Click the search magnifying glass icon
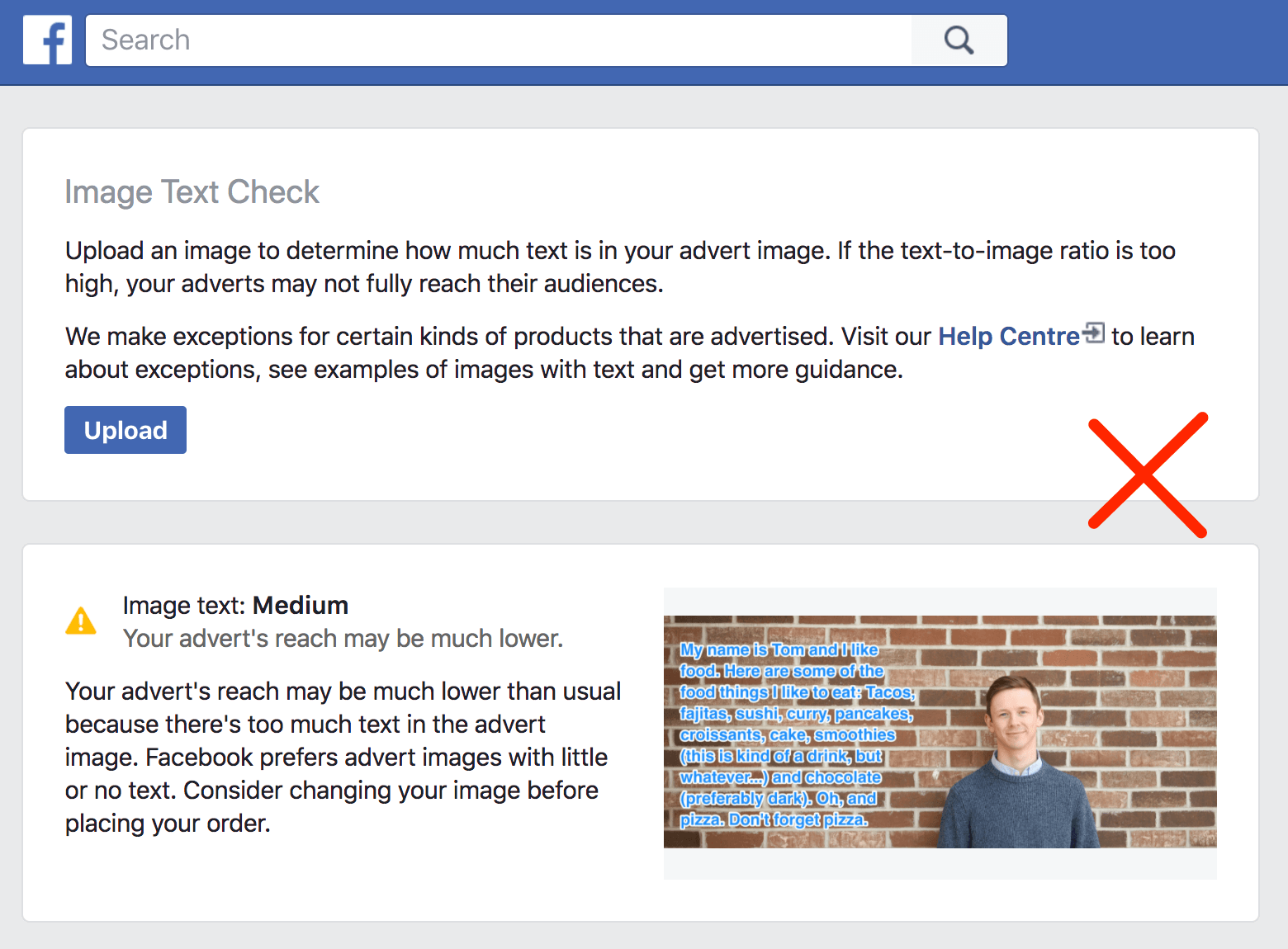Screen dimensions: 1288x949 click(x=958, y=39)
